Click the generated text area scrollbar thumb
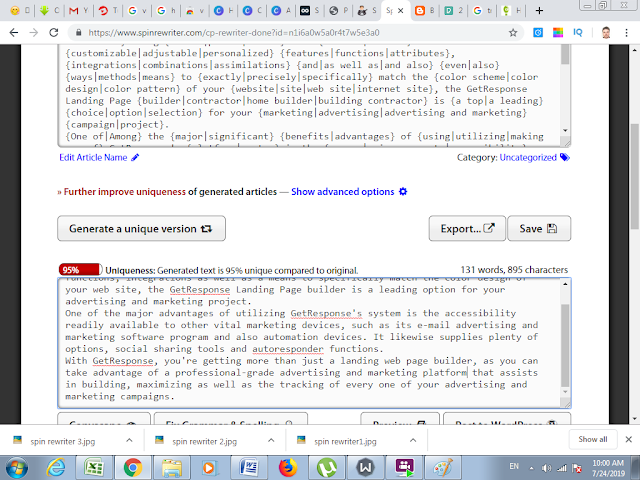The width and height of the screenshot is (640, 480). (x=565, y=345)
